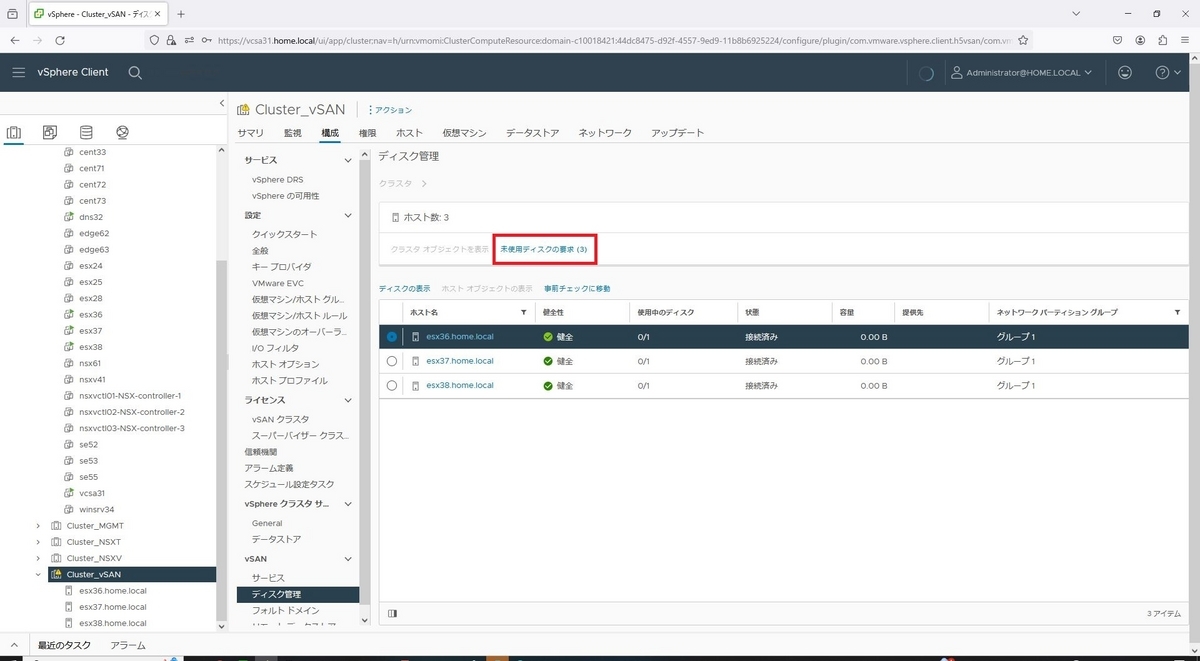The height and width of the screenshot is (661, 1200).
Task: Click the search magnifier in vSphere header
Action: point(135,72)
